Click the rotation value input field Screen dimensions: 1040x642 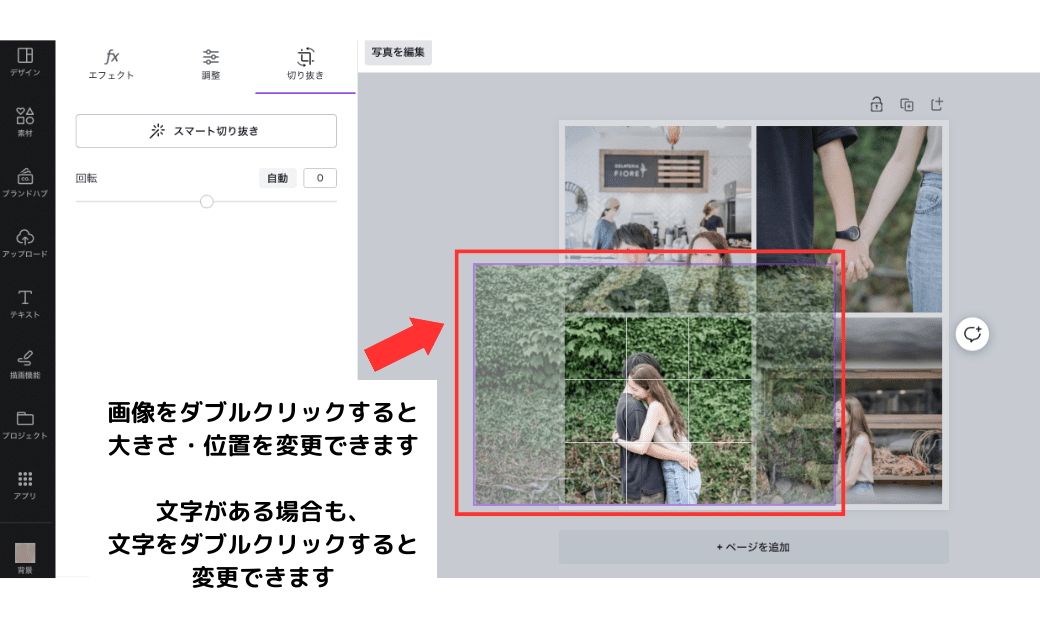click(x=320, y=178)
